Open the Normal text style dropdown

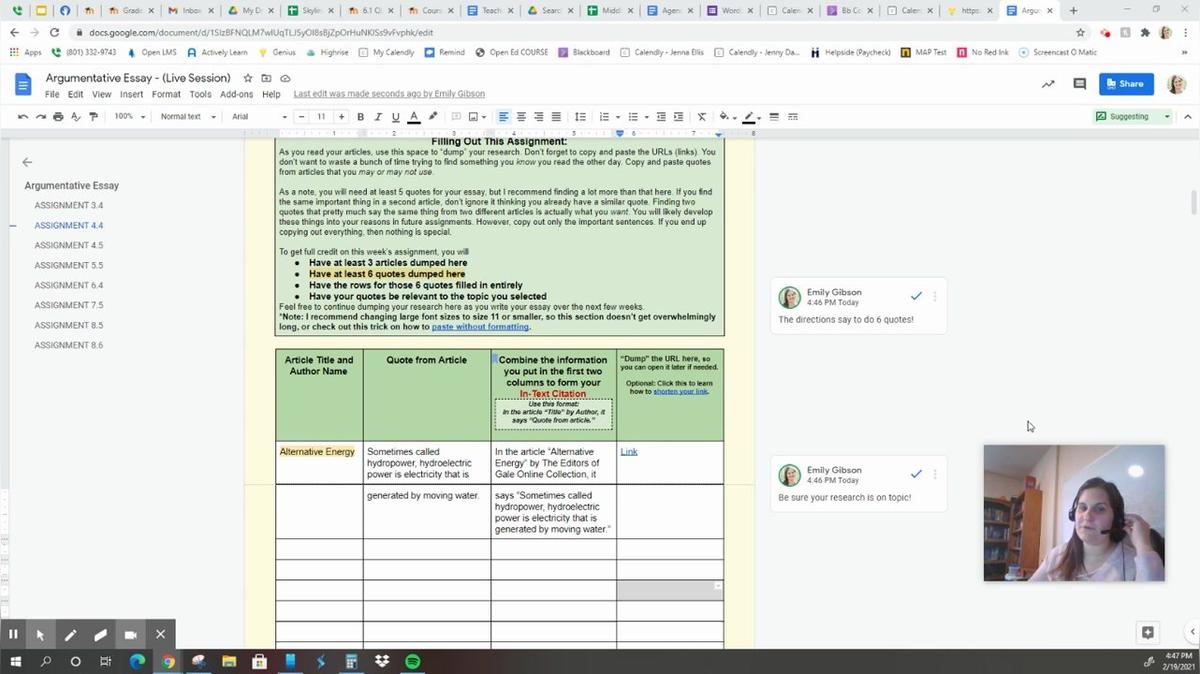coord(186,117)
